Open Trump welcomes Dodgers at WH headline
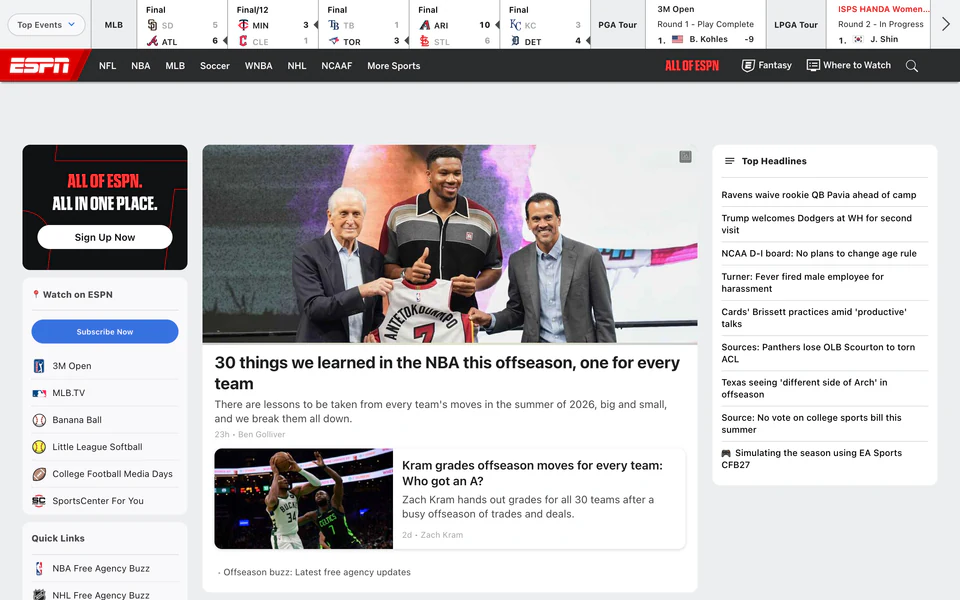 pyautogui.click(x=817, y=224)
